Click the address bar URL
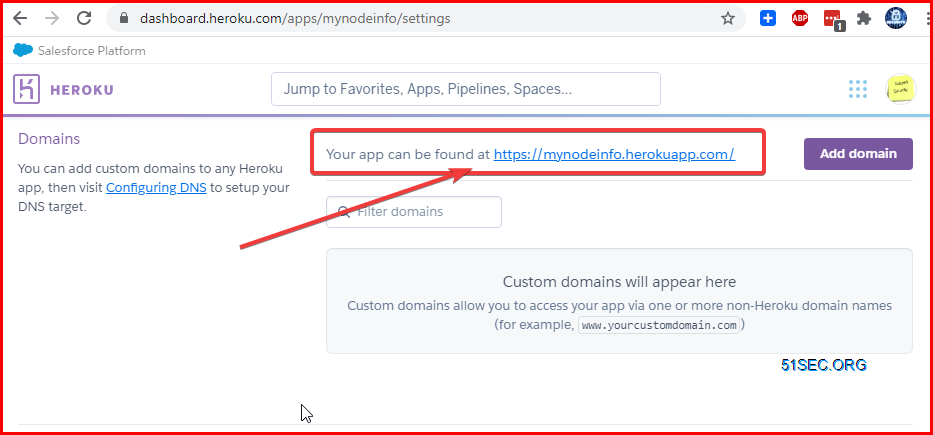Viewport: 933px width, 435px height. pos(295,18)
